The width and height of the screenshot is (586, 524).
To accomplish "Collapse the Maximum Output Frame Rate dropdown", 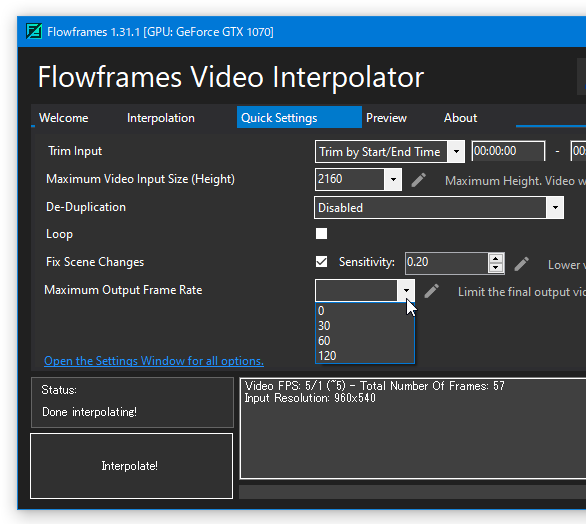I will [x=406, y=290].
